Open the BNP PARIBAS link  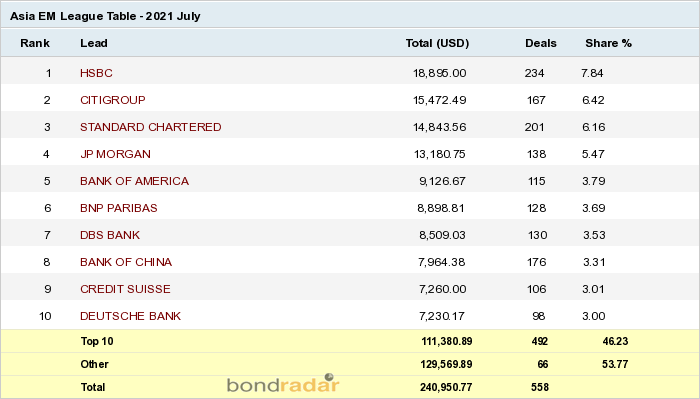coord(119,208)
